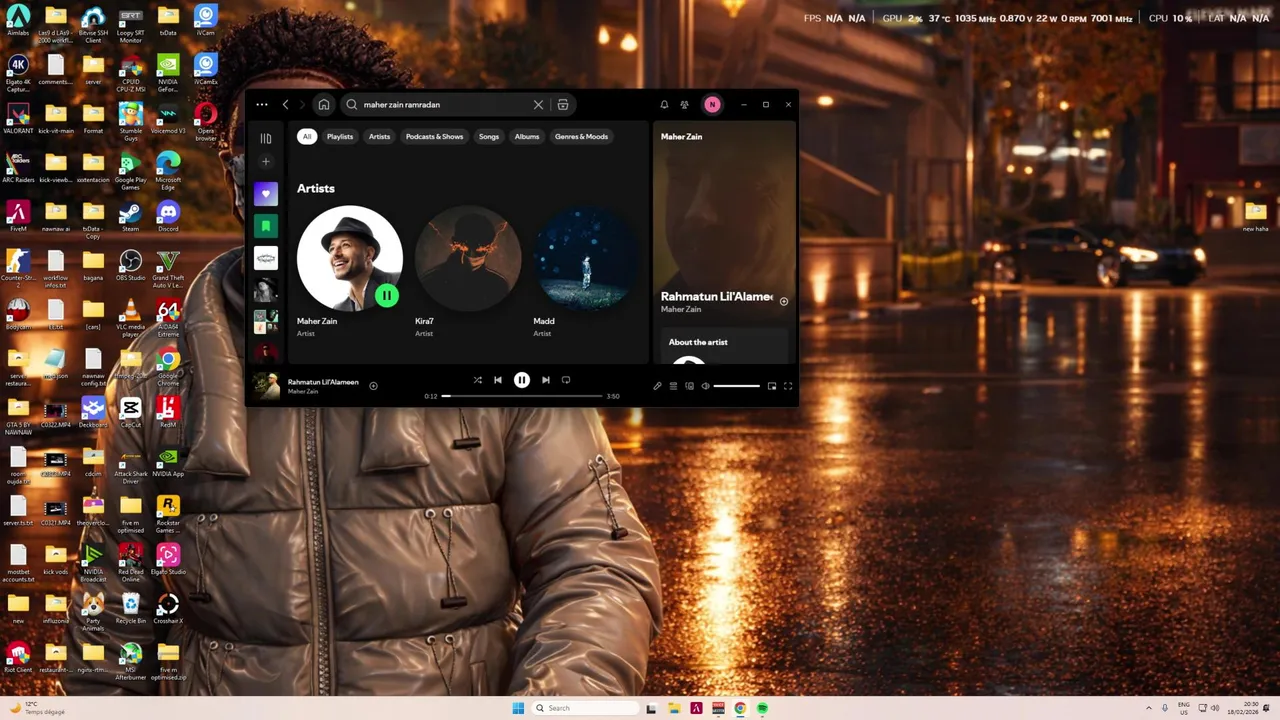Open the Windows Start button
Image resolution: width=1280 pixels, height=720 pixels.
click(518, 708)
